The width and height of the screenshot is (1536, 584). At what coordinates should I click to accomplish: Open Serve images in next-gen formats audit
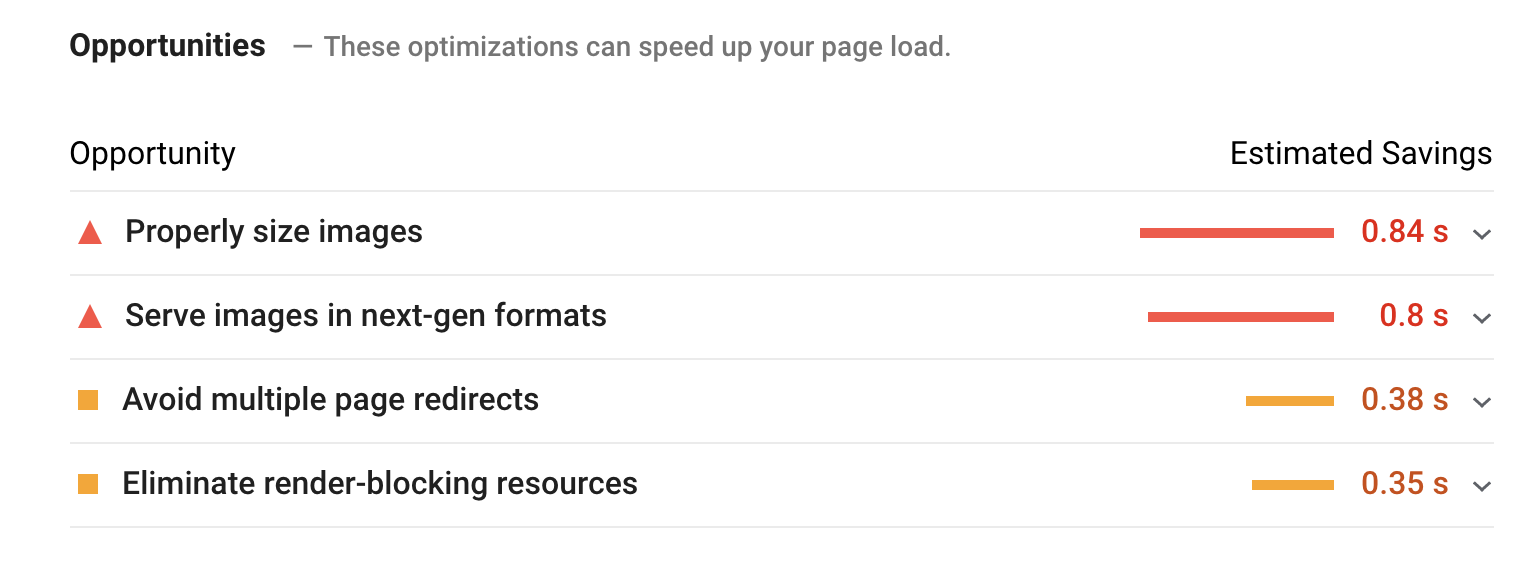[x=366, y=316]
